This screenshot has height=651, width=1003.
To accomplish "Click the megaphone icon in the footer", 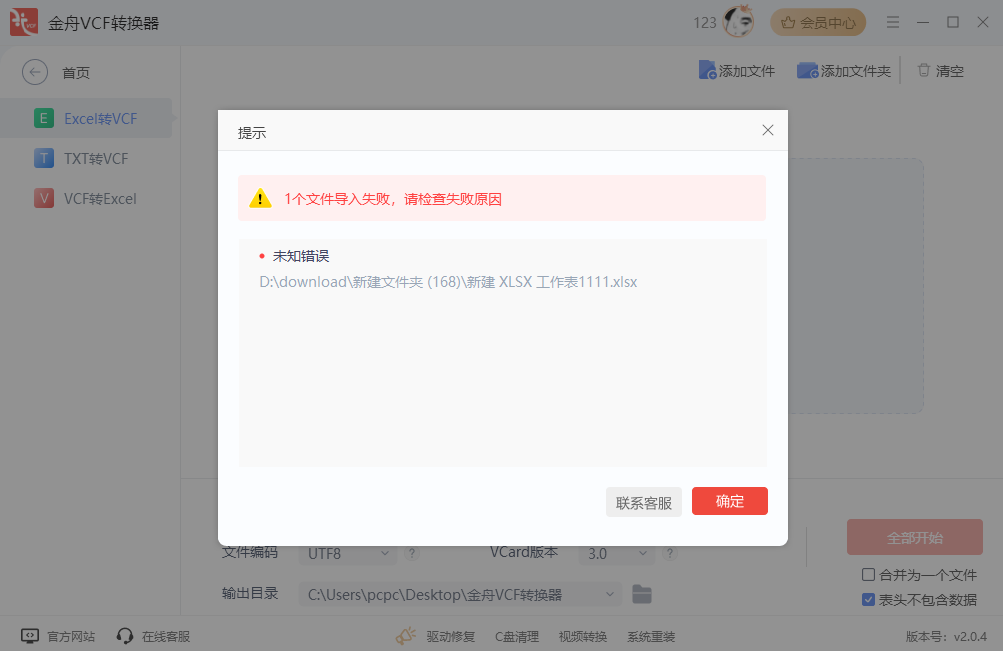I will [x=406, y=636].
